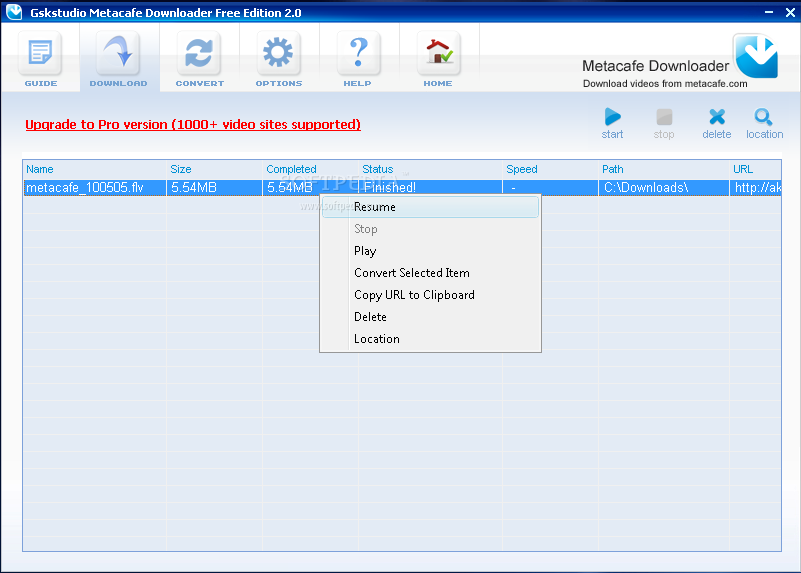801x573 pixels.
Task: Select Convert Selected Item
Action: (430, 273)
